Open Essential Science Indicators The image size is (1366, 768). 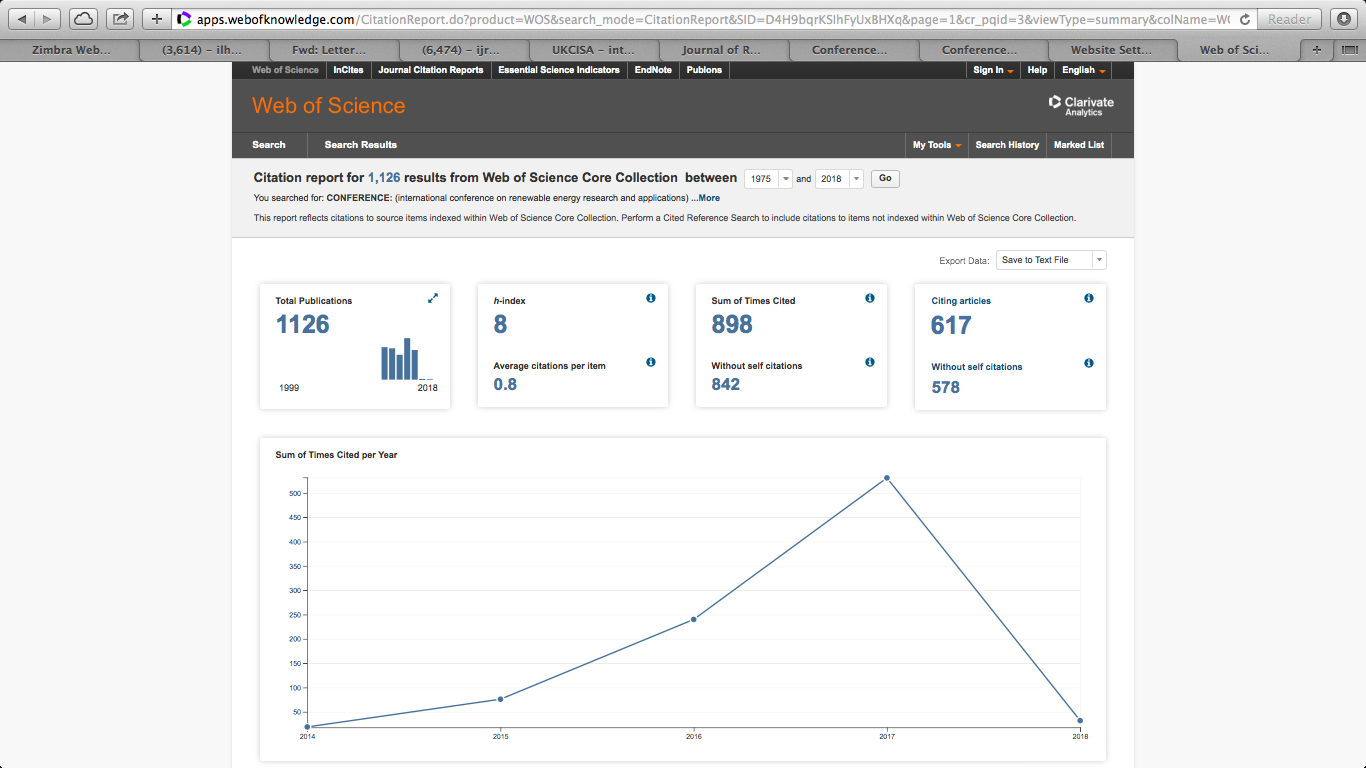coord(559,70)
